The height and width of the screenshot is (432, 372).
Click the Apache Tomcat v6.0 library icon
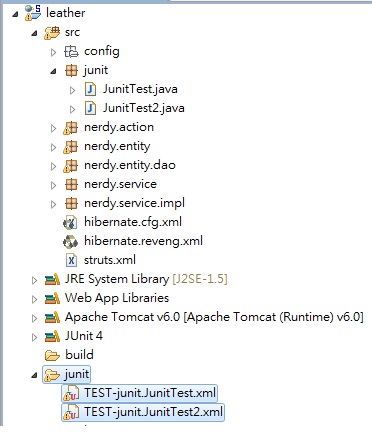pos(52,317)
